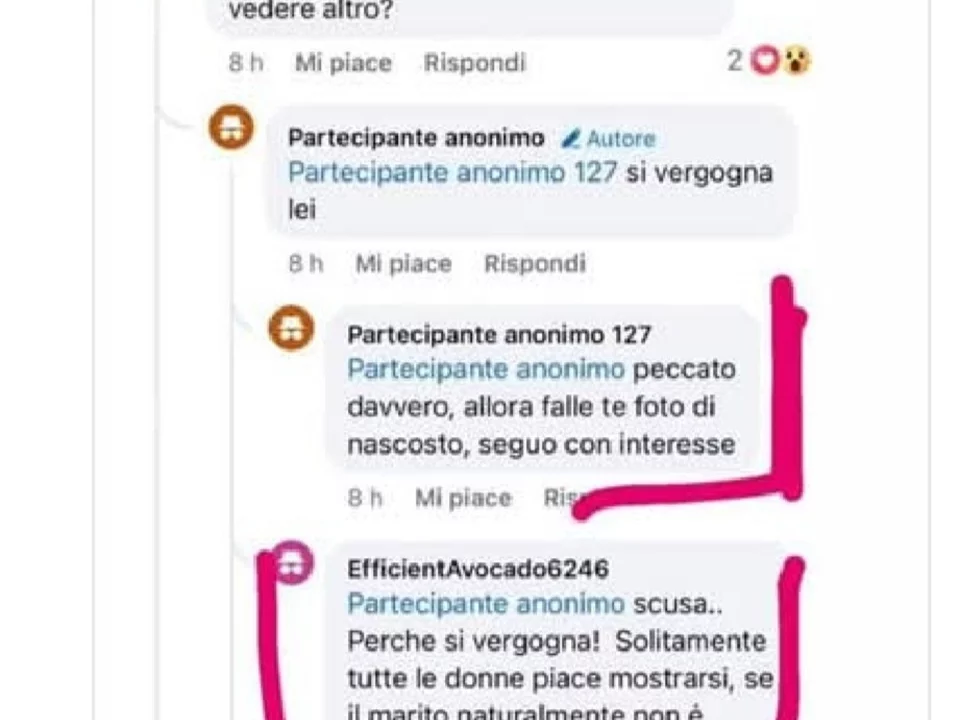Click the '8 h' timestamp under 'si vergogna lei'

306,264
